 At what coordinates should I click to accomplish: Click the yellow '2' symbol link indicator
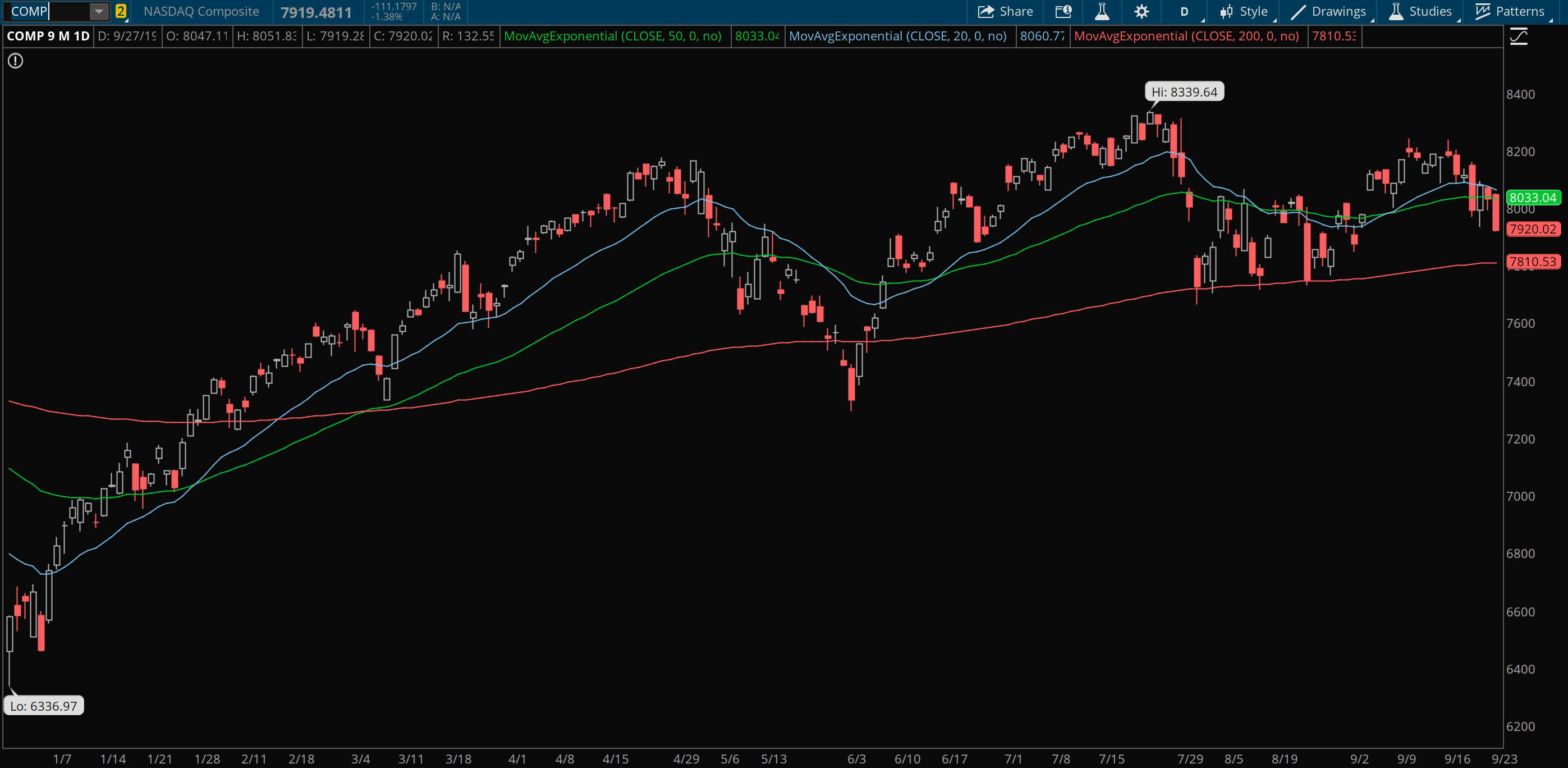121,11
